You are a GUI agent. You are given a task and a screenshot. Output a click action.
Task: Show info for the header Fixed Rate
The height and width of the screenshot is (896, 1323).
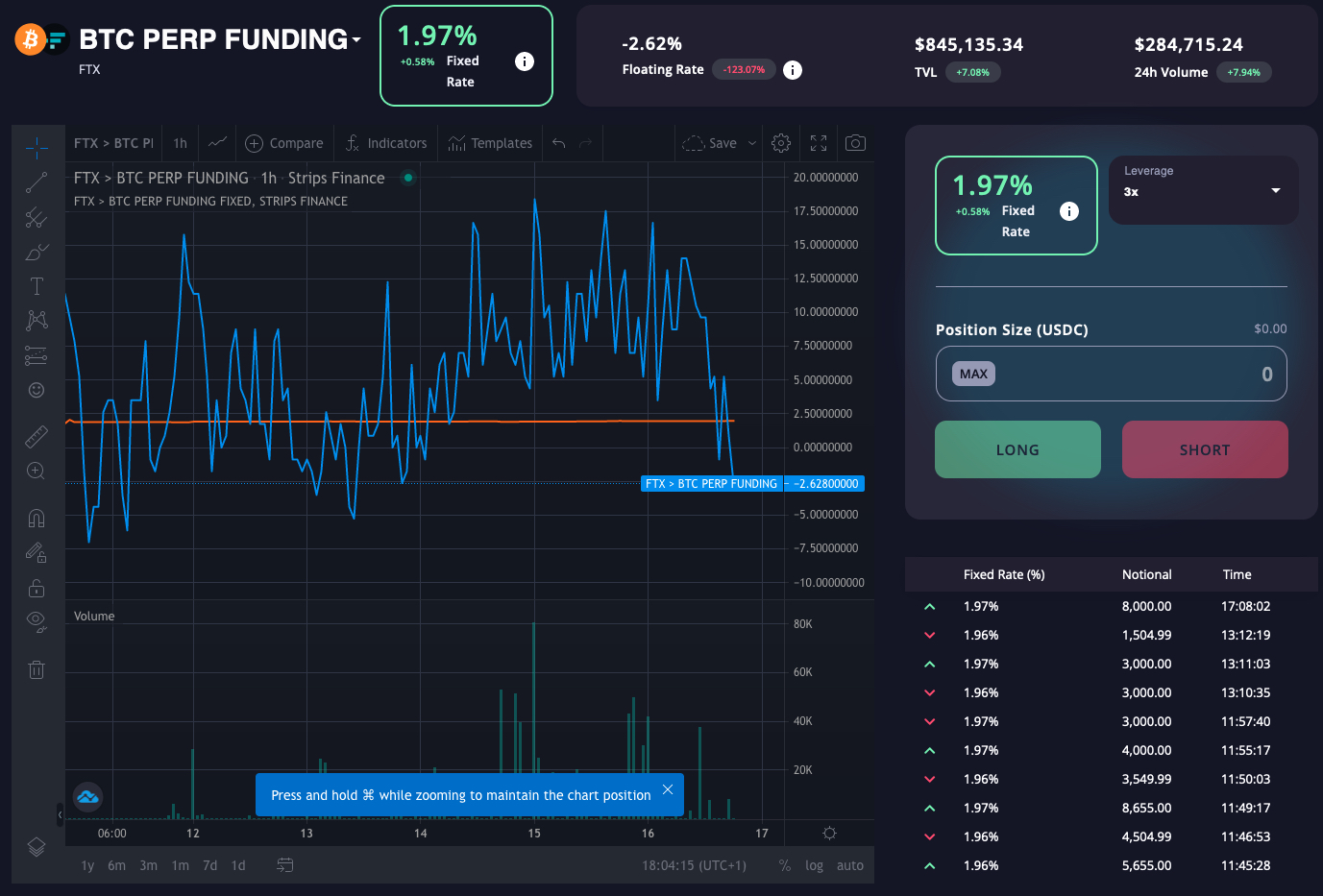tap(525, 61)
